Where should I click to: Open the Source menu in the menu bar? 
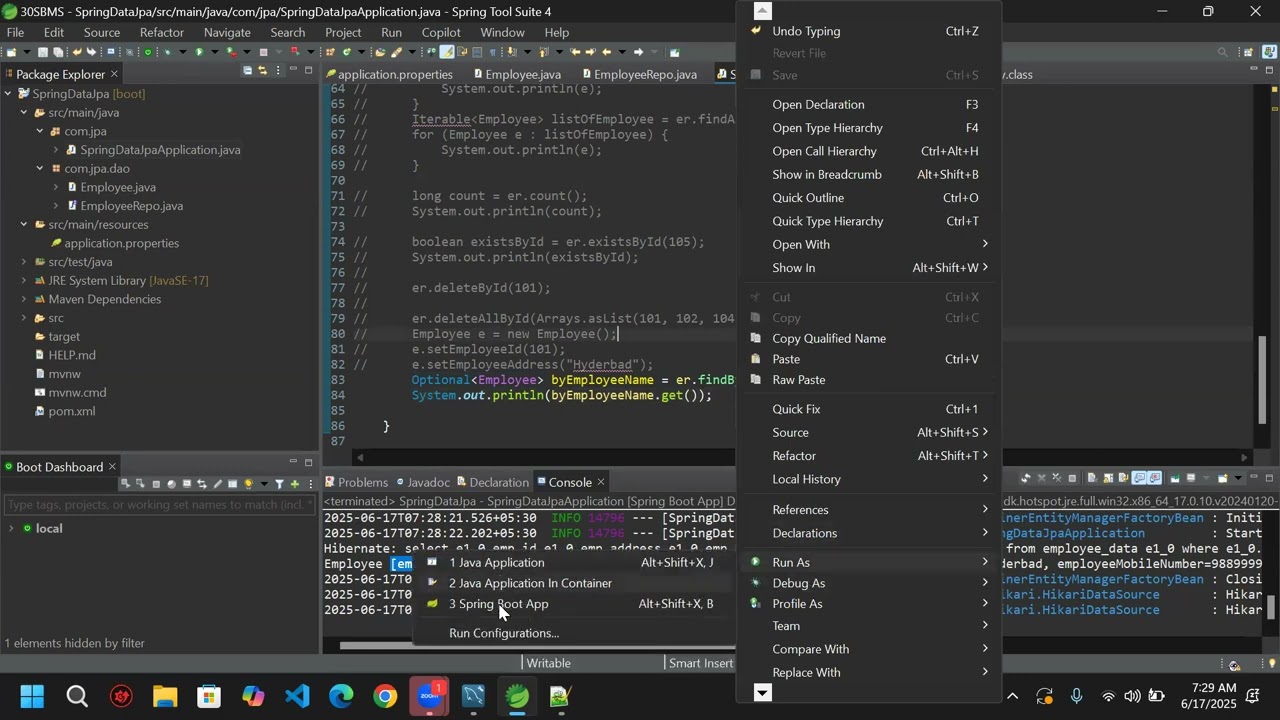point(102,32)
